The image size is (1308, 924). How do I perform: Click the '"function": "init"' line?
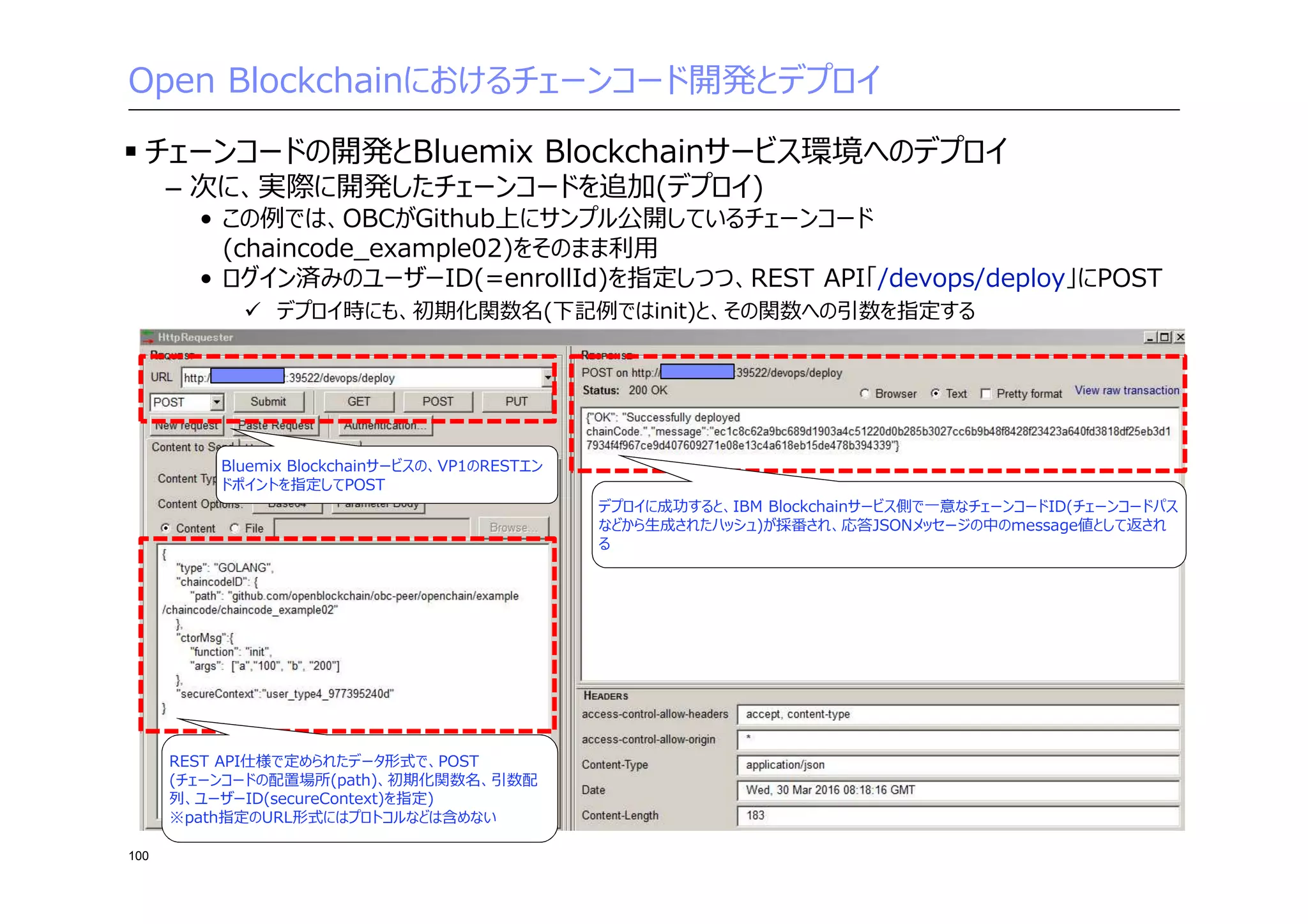click(231, 652)
